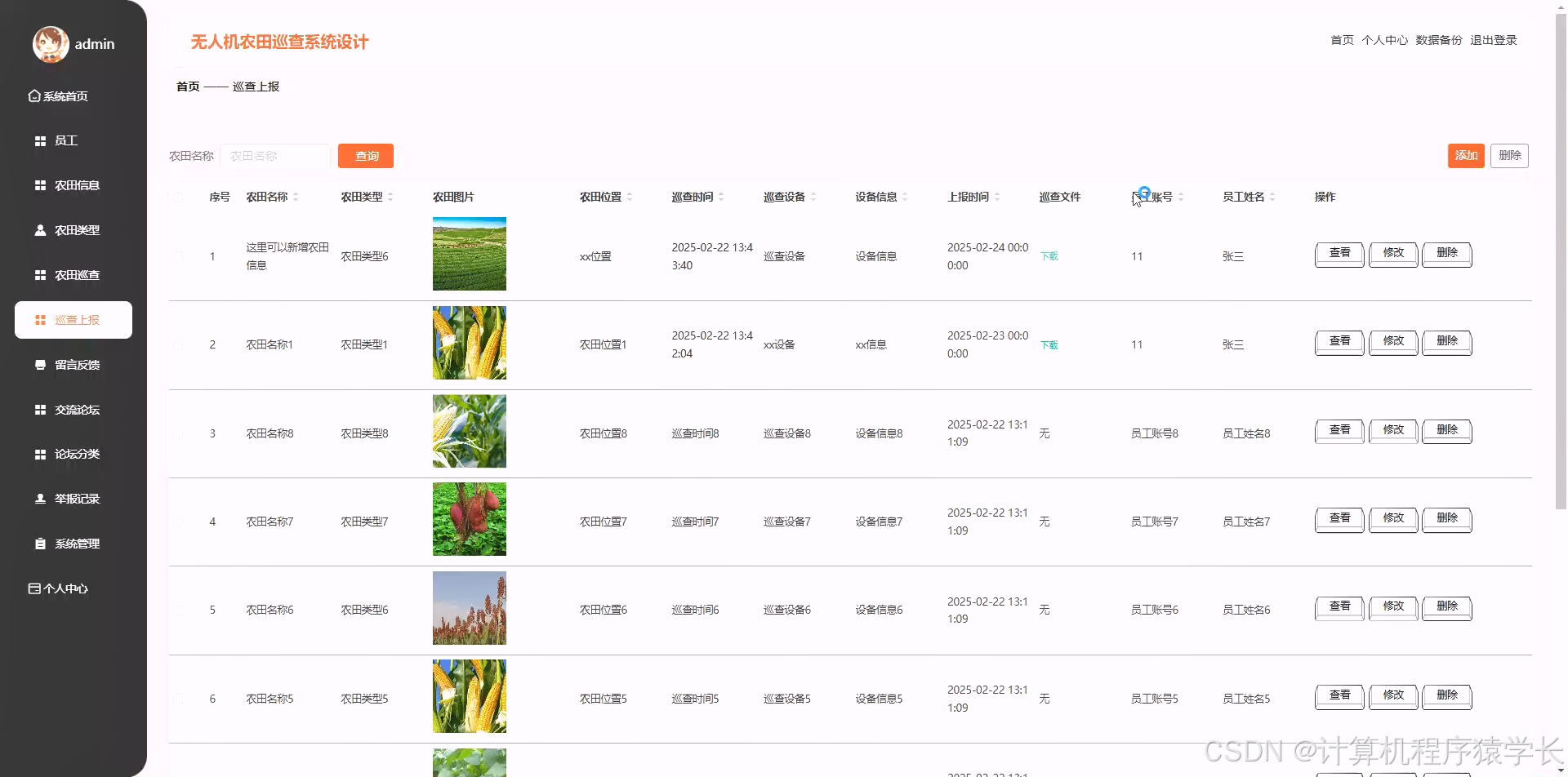Go to 首页 in the top navigation

1342,40
